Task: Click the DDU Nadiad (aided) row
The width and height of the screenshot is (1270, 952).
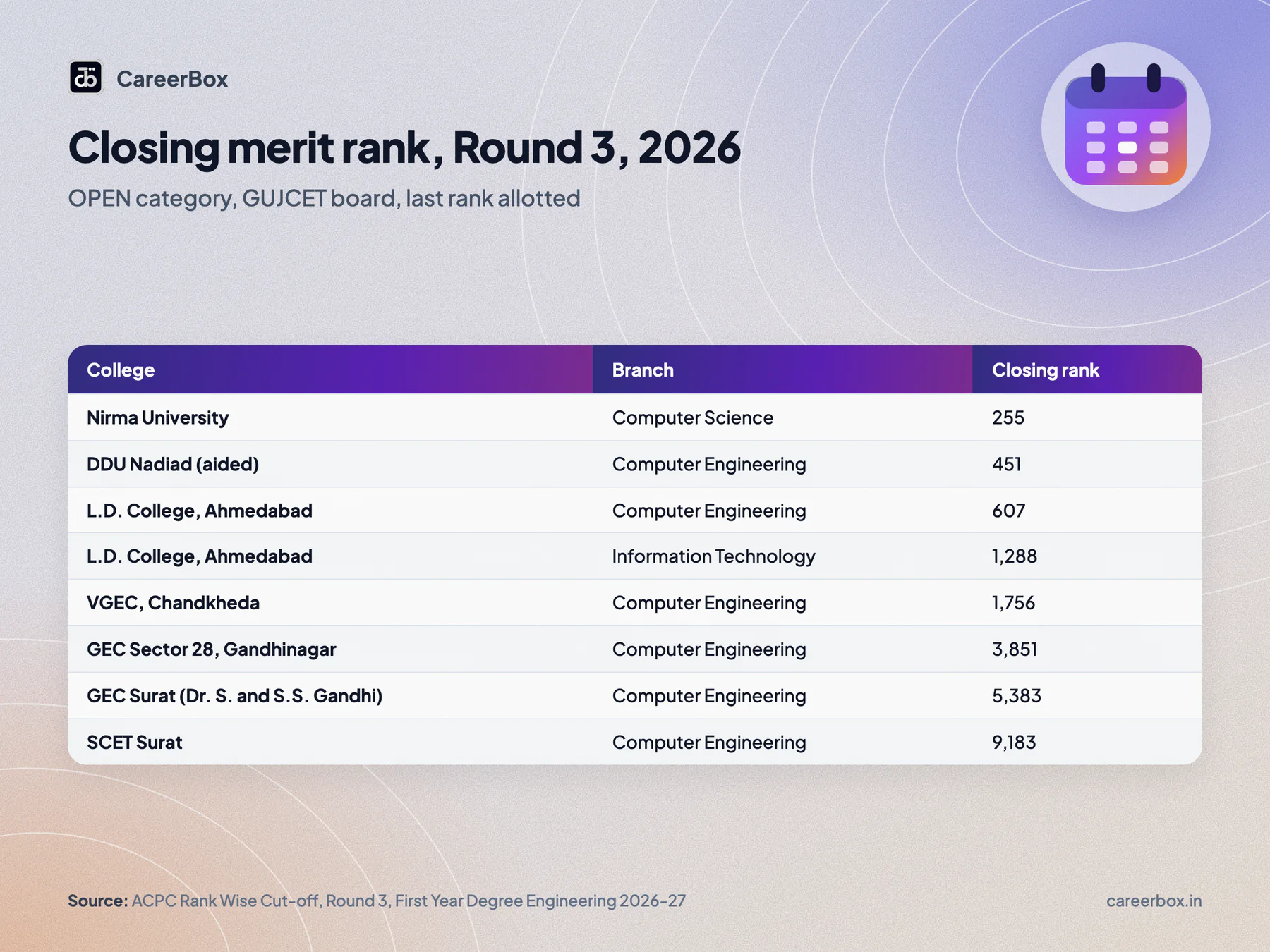Action: click(635, 464)
